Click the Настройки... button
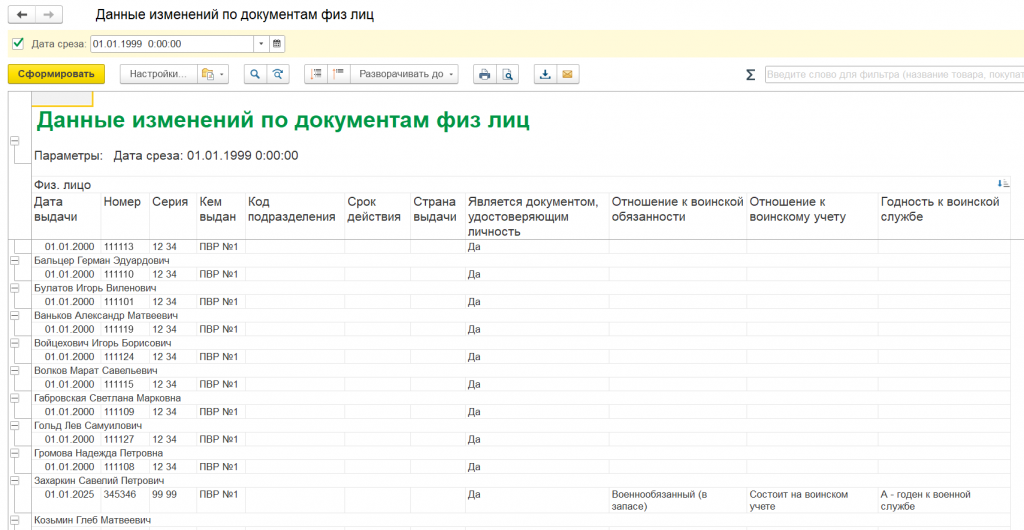 [x=158, y=74]
